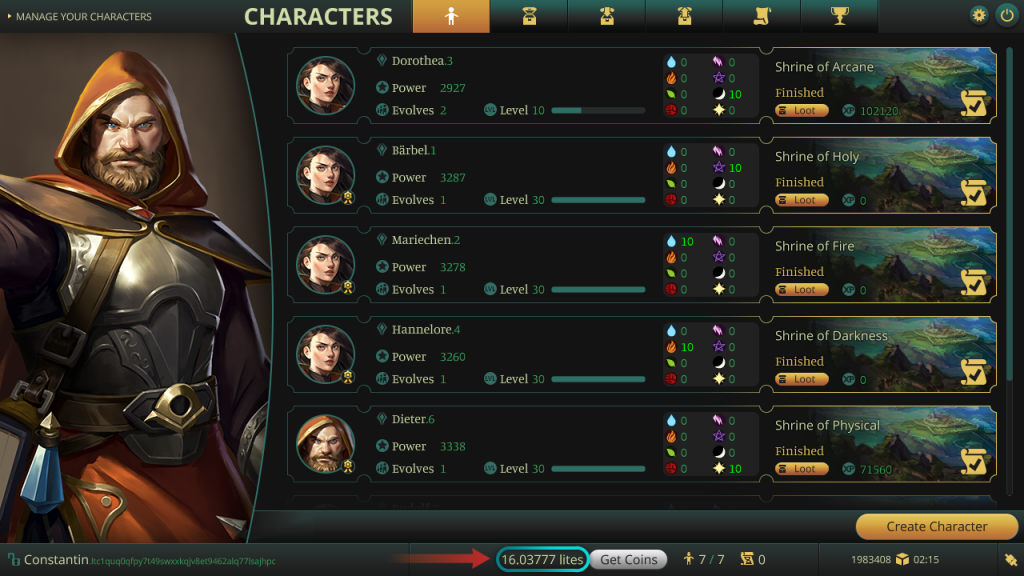Click Loot button for Shrine of Holy
The image size is (1024, 576).
801,200
